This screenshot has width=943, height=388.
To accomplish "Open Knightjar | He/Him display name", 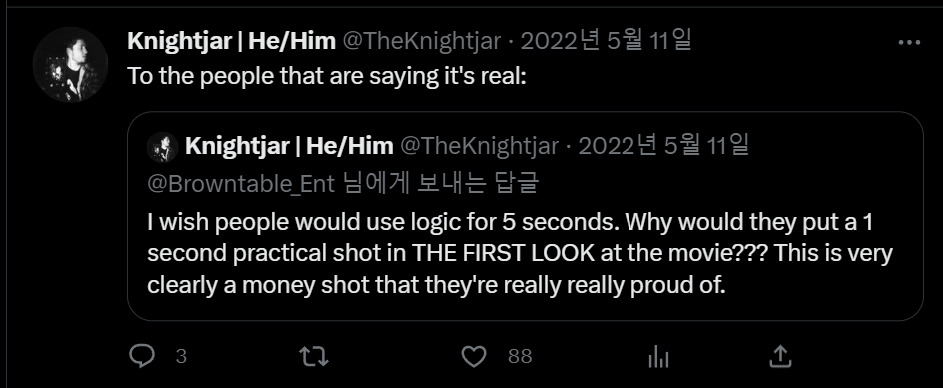I will click(x=232, y=42).
